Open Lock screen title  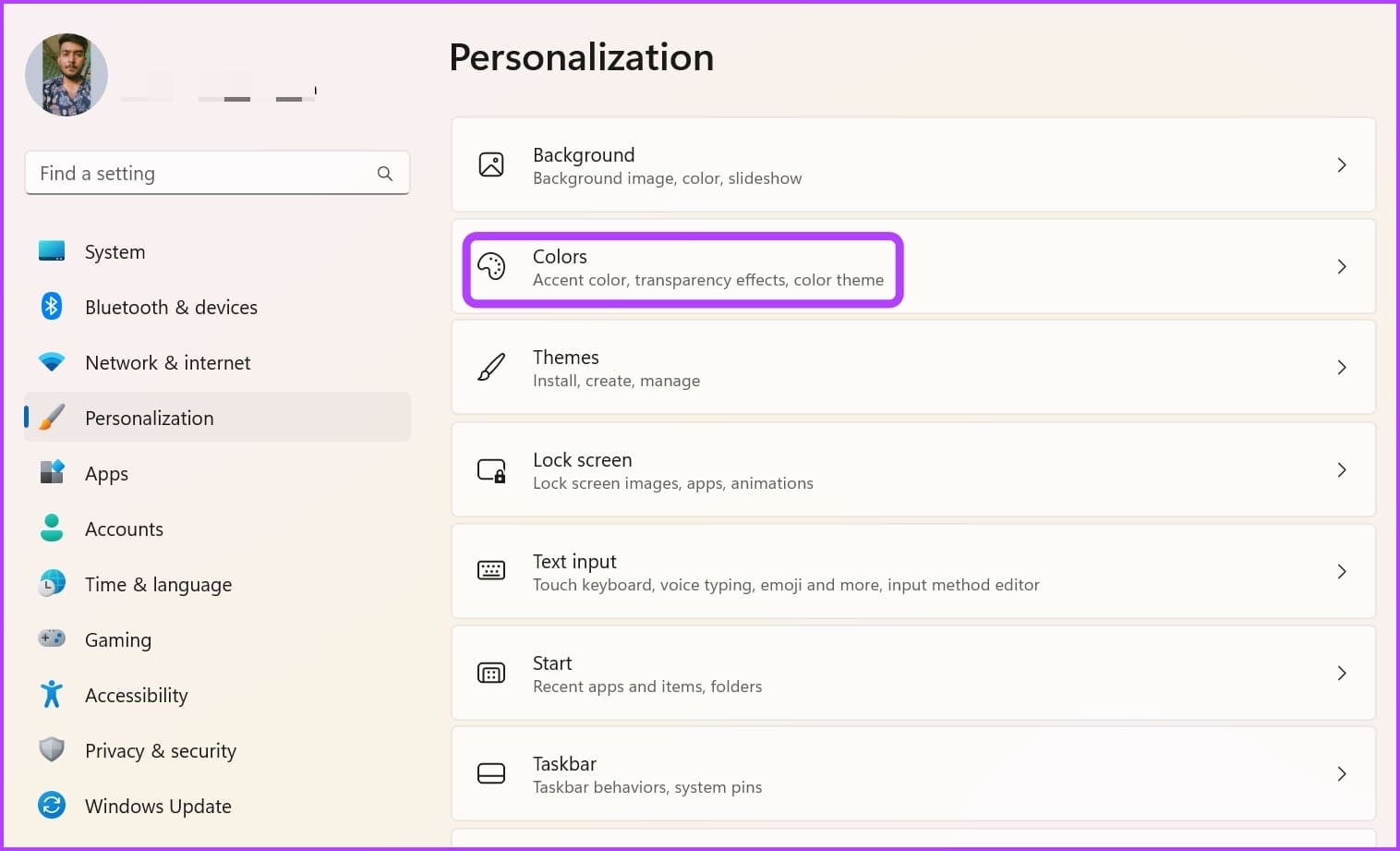pyautogui.click(x=582, y=459)
